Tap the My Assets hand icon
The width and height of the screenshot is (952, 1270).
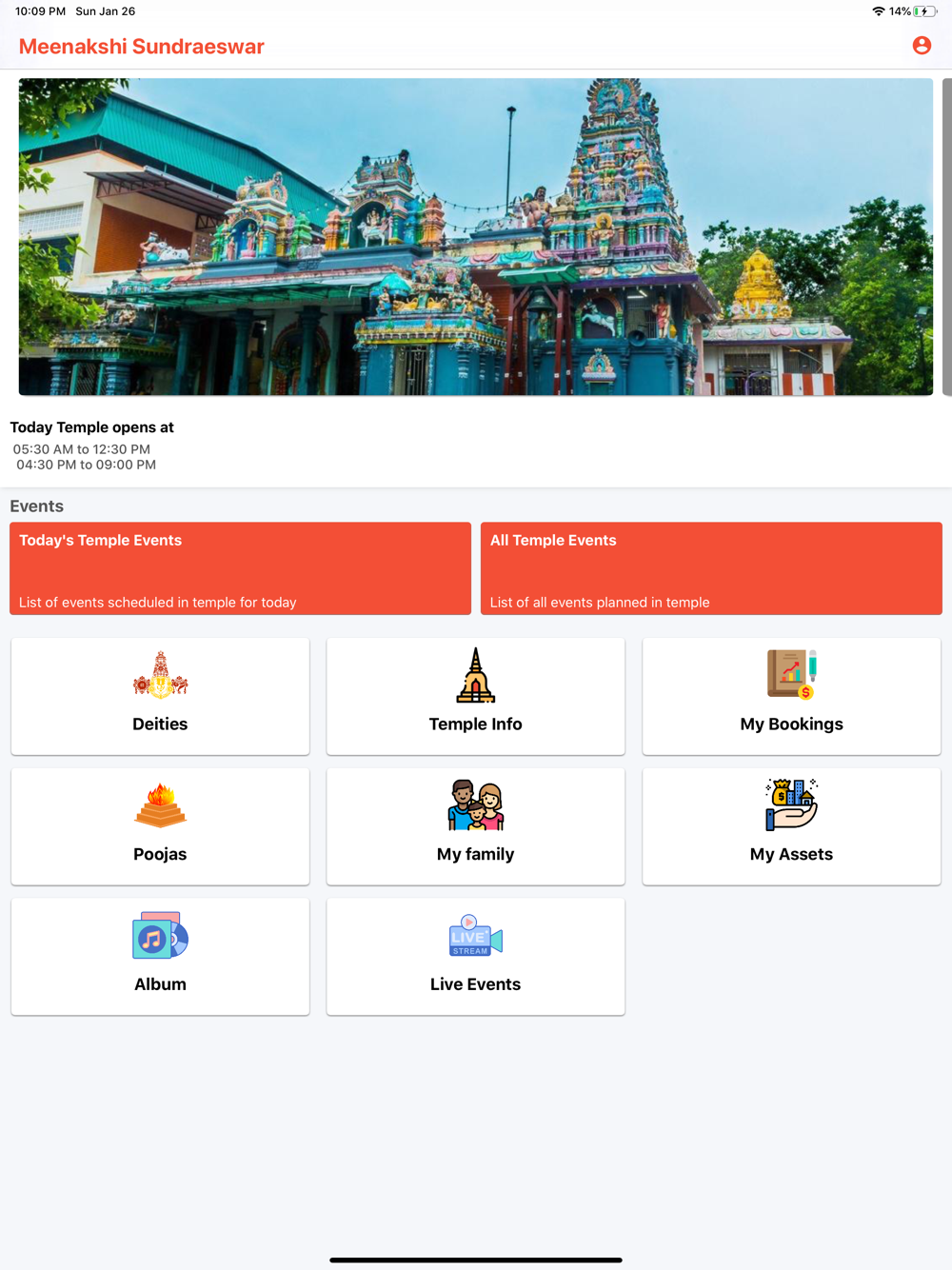[792, 805]
